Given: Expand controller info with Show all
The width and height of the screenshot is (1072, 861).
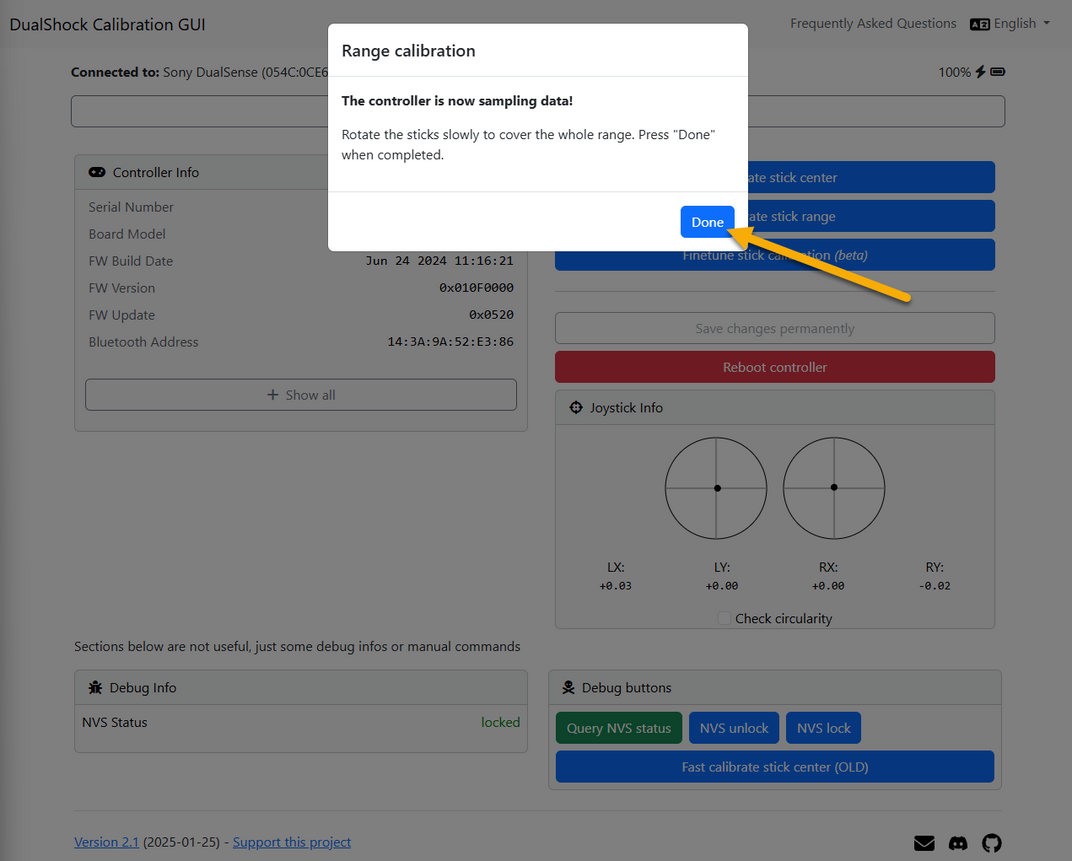Looking at the screenshot, I should (x=301, y=395).
